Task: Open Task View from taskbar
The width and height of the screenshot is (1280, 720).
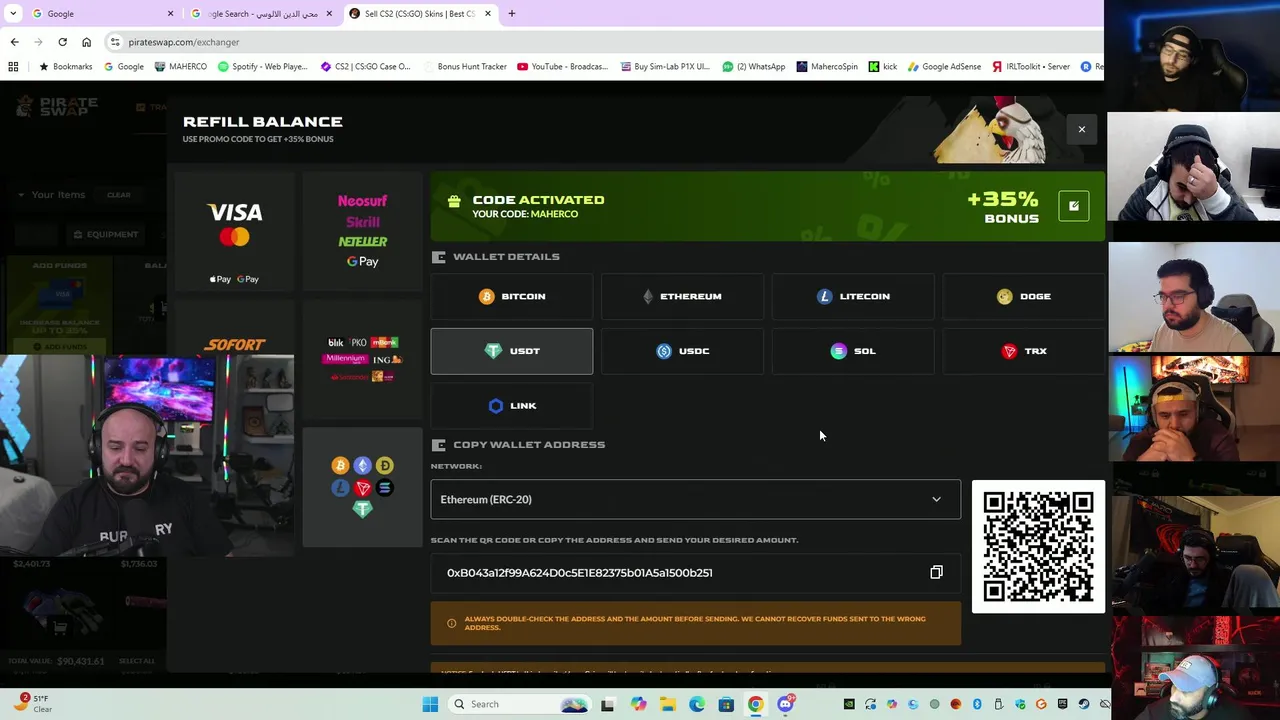Action: coord(607,704)
